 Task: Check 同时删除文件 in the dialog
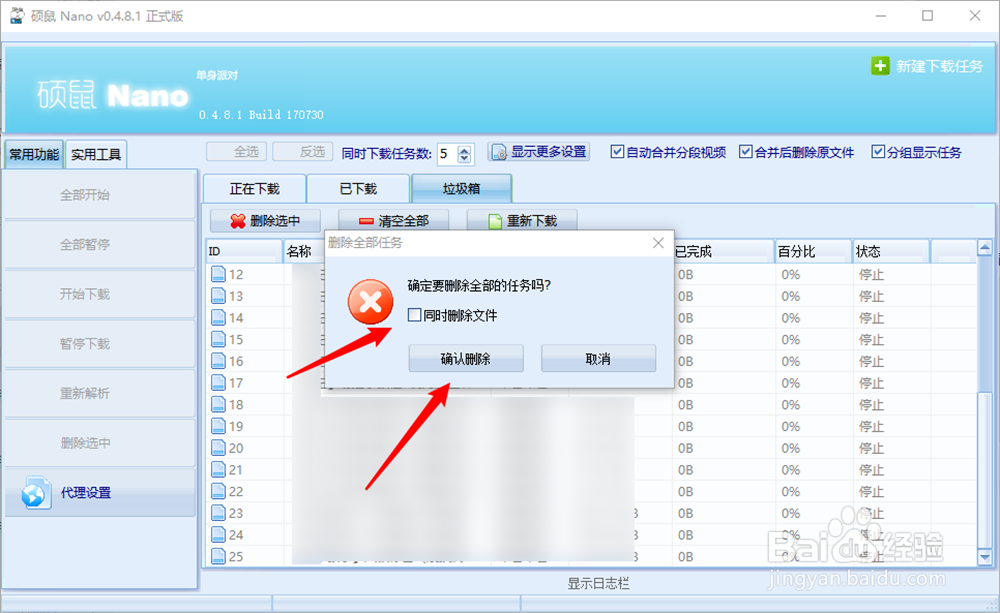click(415, 314)
